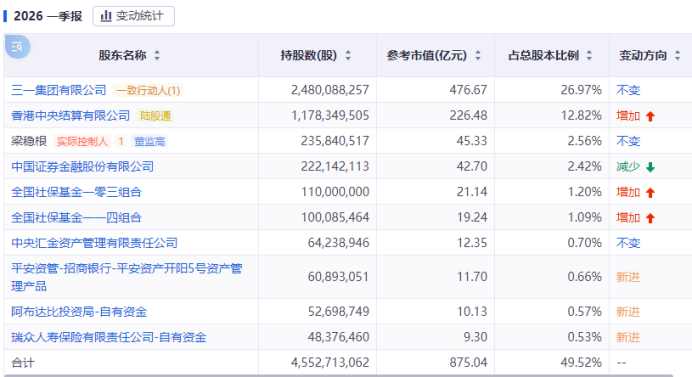Sort by 参考市值(亿元) column arrows
The height and width of the screenshot is (377, 692).
click(x=478, y=56)
